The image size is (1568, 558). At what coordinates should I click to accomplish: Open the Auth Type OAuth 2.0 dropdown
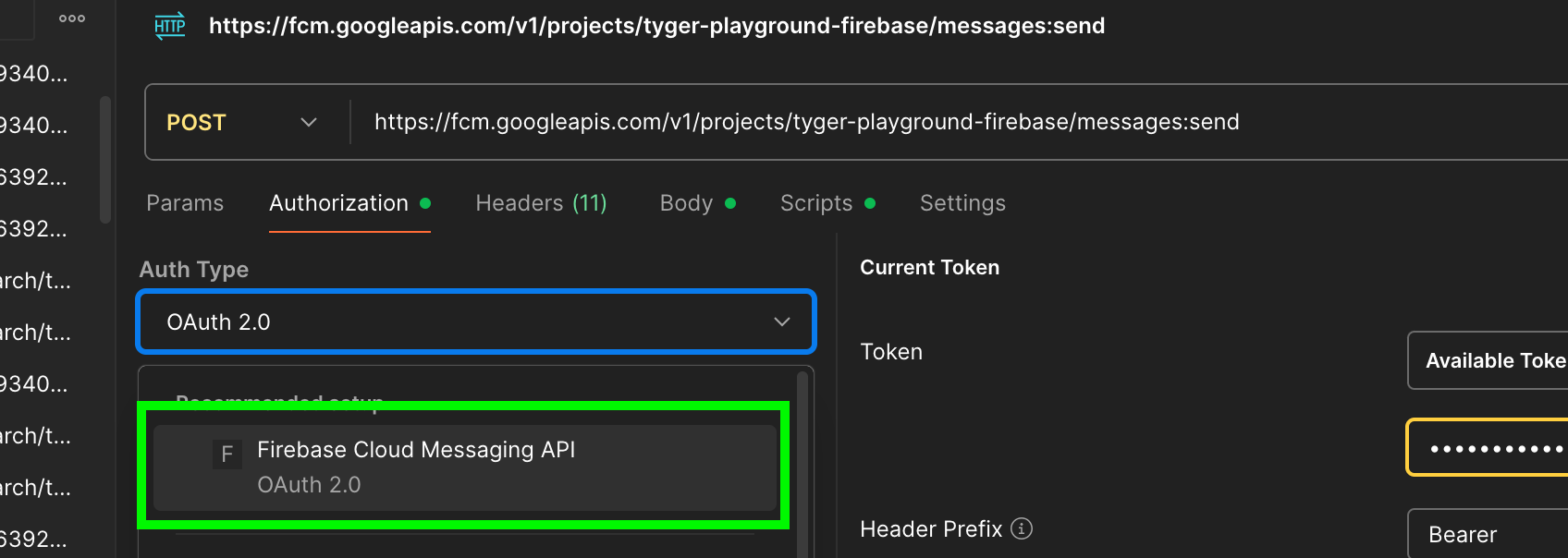(x=476, y=321)
